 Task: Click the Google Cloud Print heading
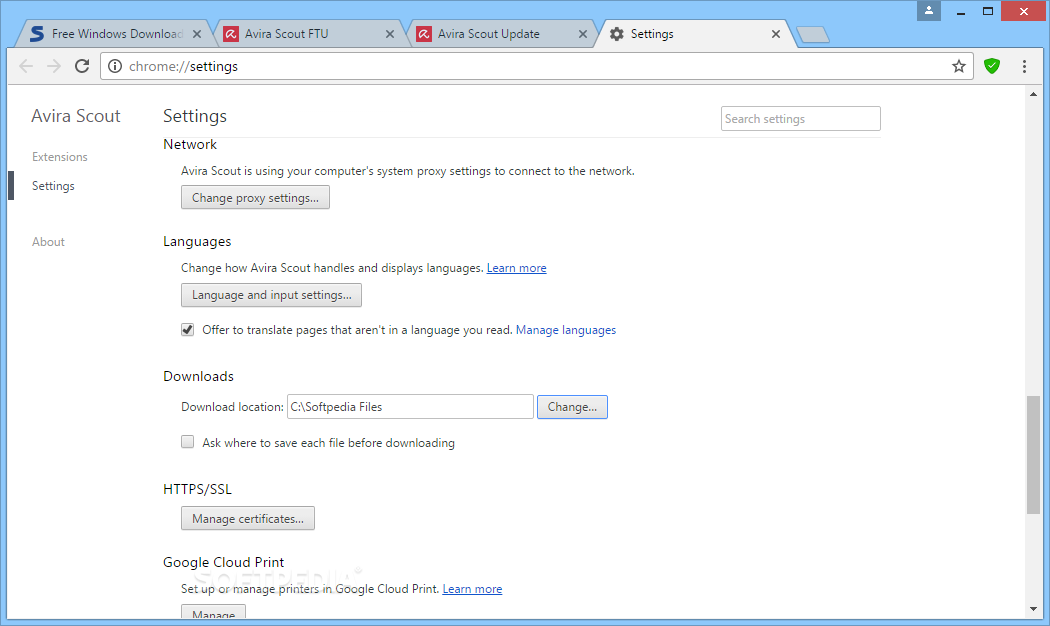(224, 562)
